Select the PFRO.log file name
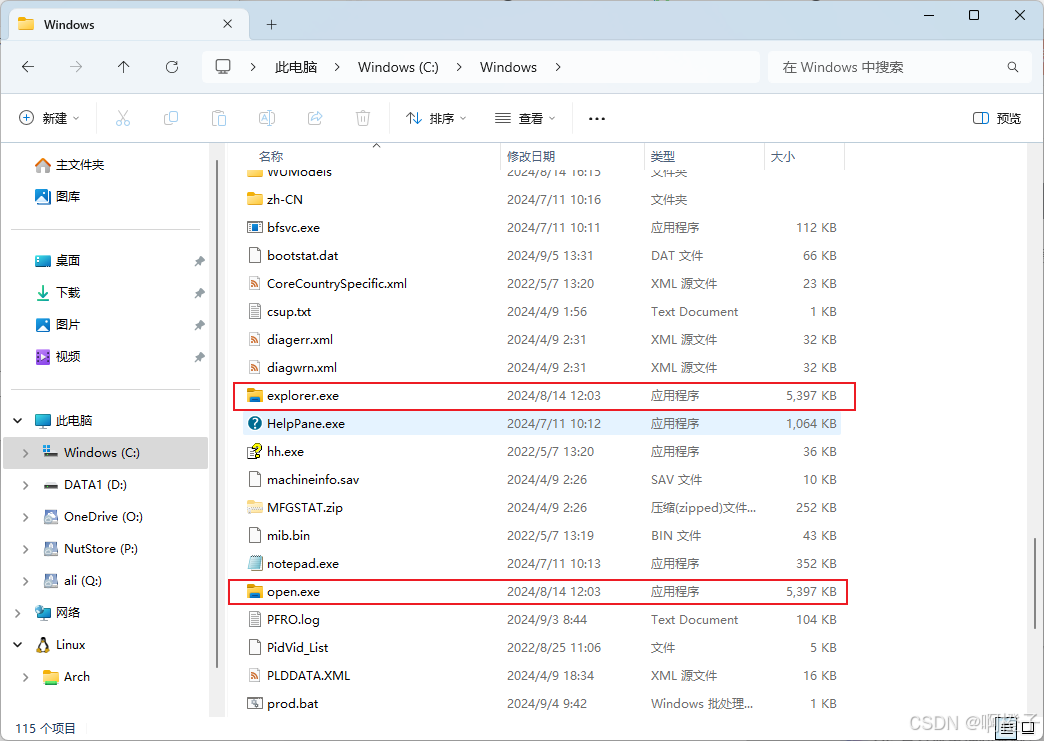 293,619
